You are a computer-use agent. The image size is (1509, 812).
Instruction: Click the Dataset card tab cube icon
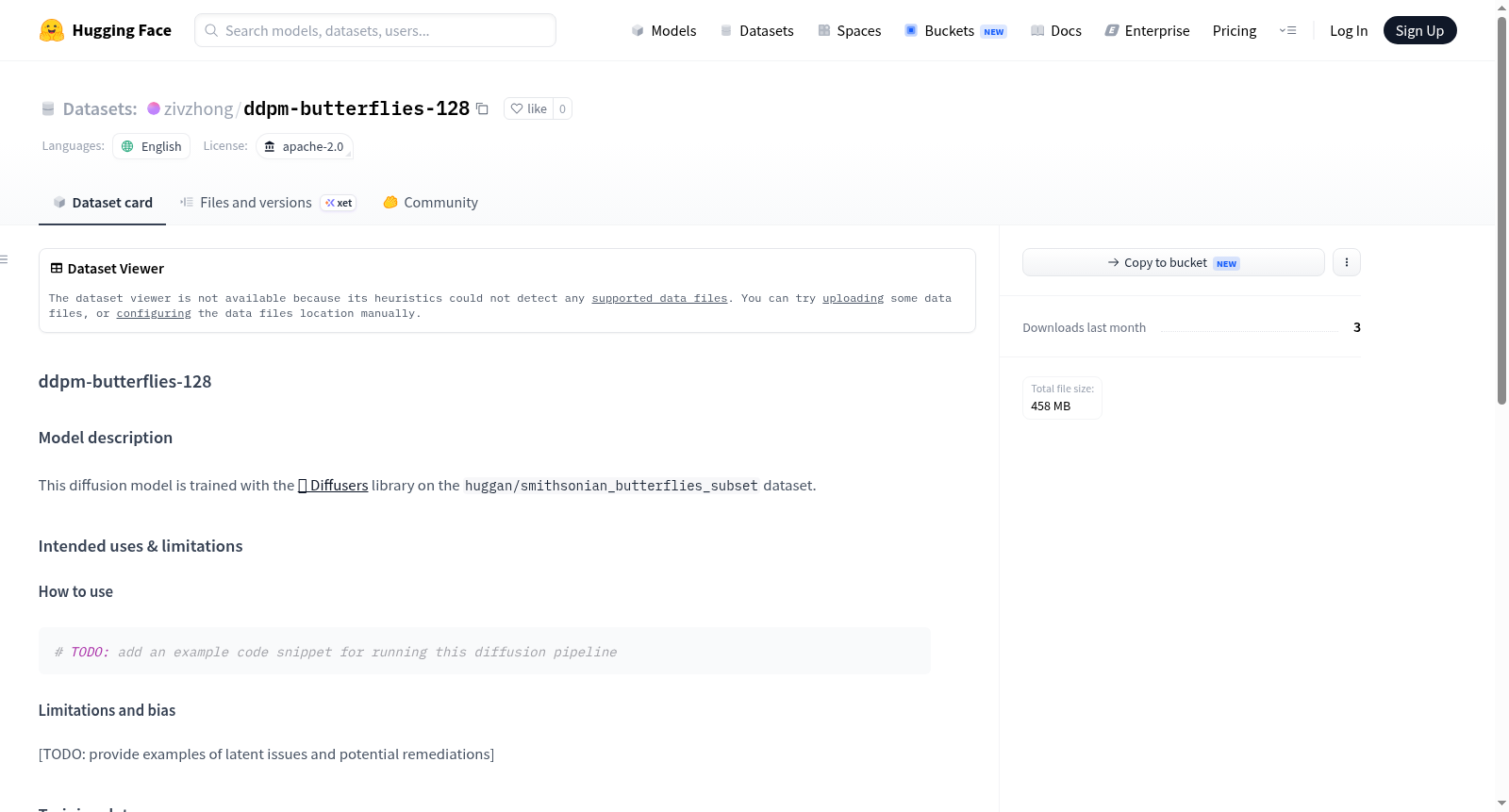[59, 203]
